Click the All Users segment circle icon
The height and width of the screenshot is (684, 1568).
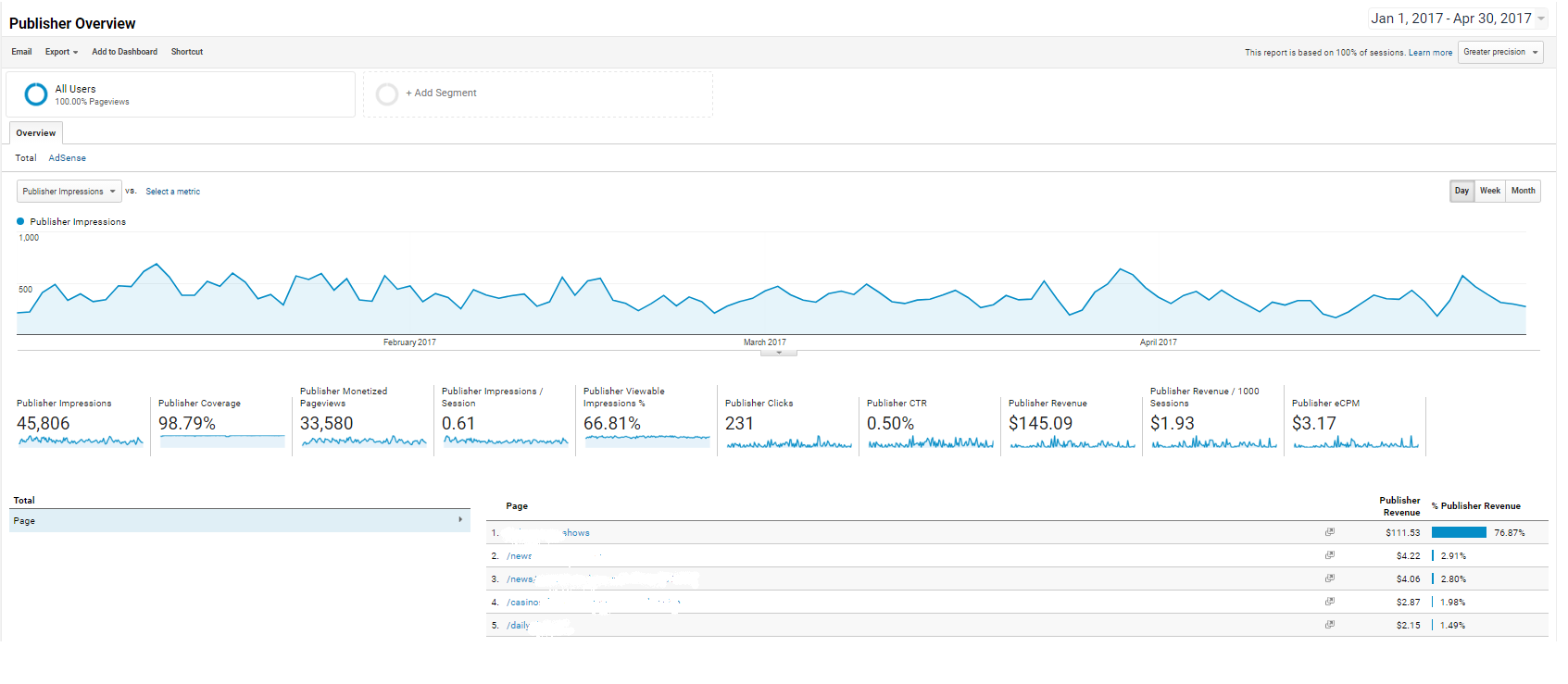[x=36, y=94]
